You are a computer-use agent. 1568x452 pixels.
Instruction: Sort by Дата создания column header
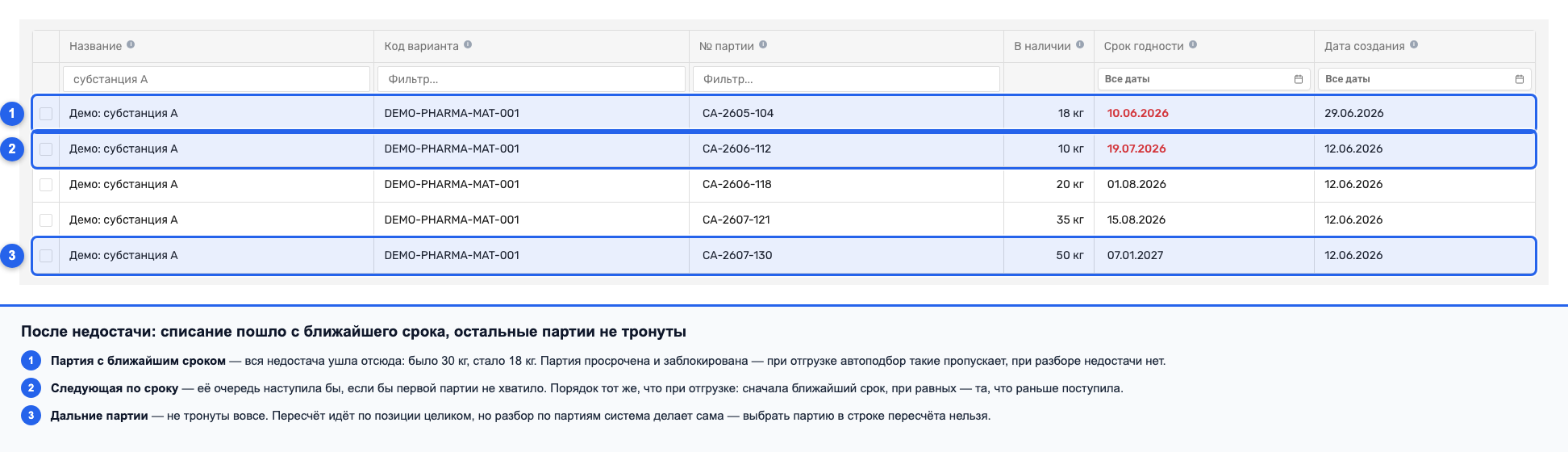[x=1364, y=46]
